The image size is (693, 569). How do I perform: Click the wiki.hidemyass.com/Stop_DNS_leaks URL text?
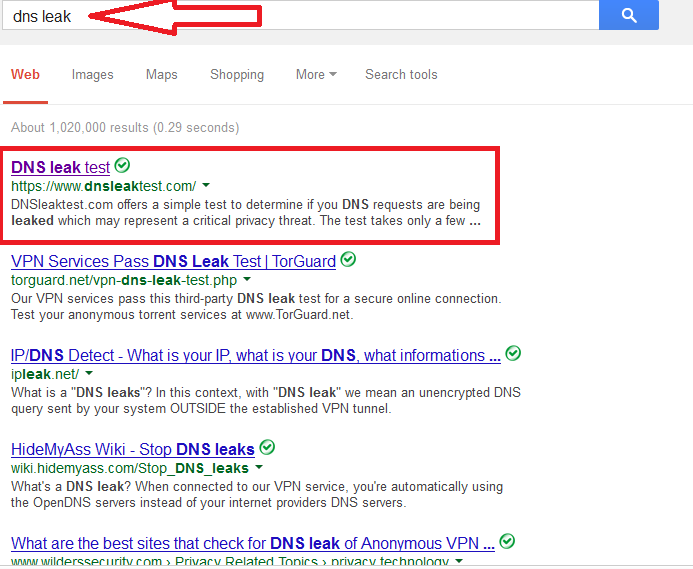(x=130, y=468)
